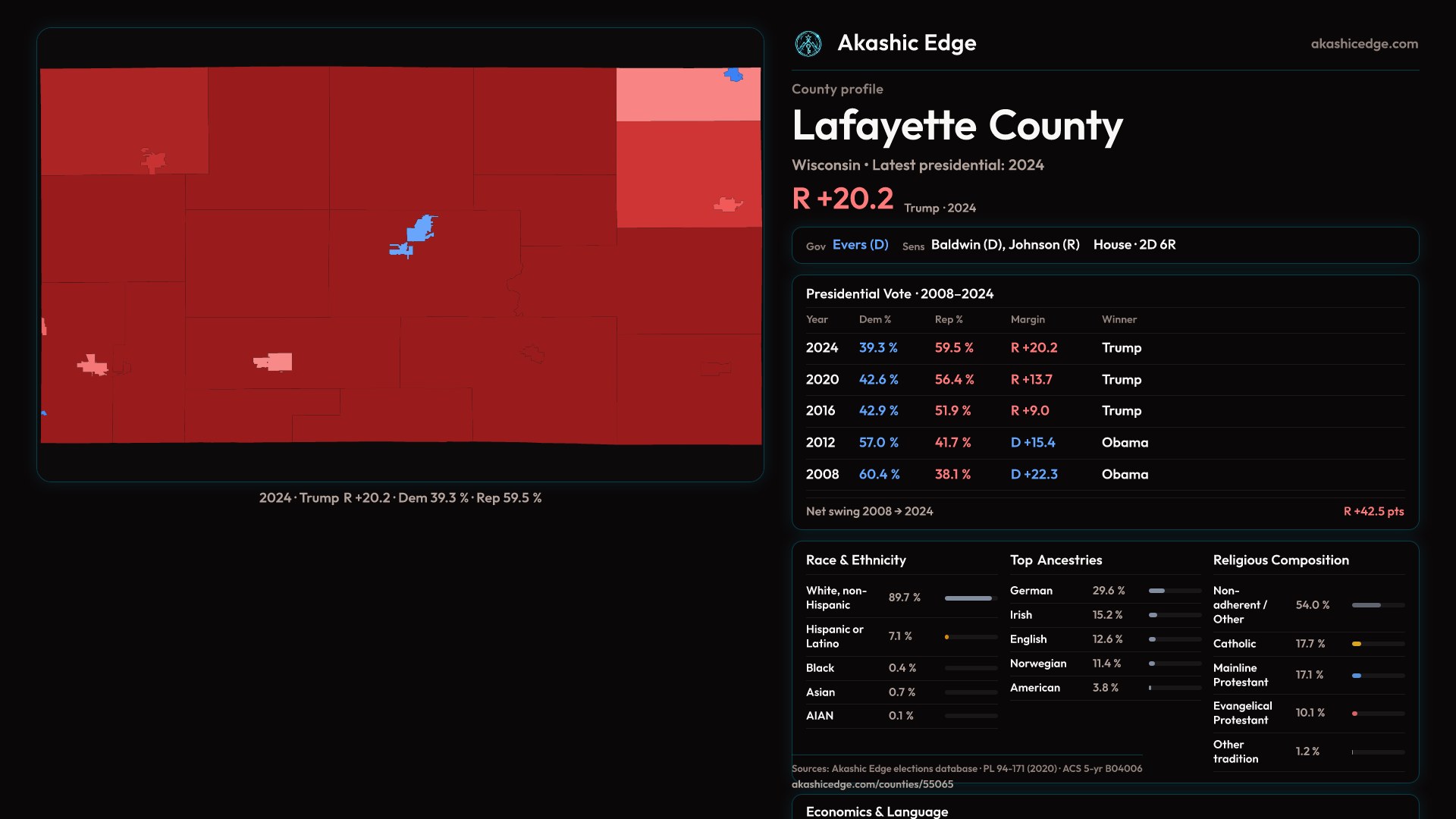Click the Evers (D) governor label
This screenshot has width=1456, height=819.
(x=860, y=245)
